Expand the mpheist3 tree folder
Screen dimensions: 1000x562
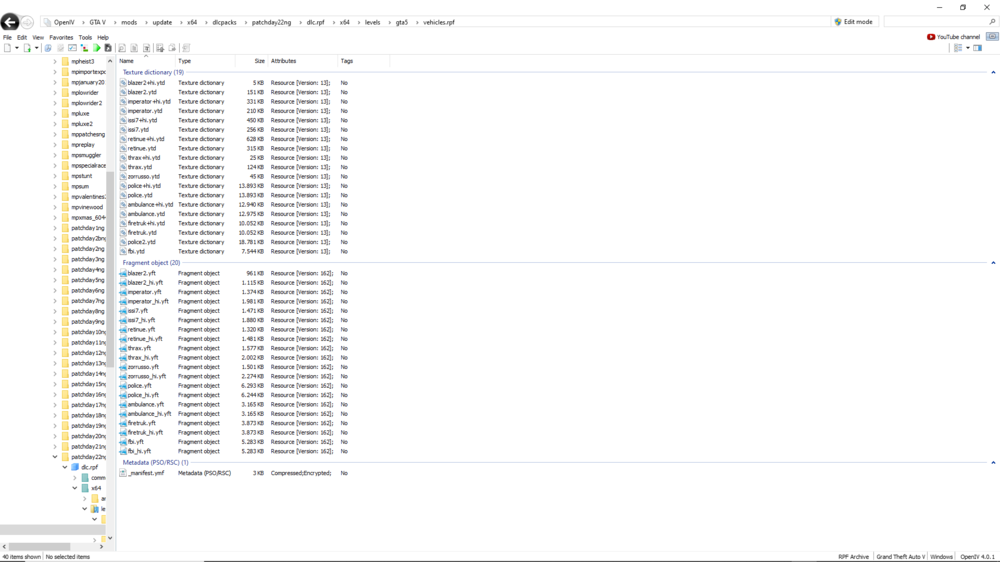[55, 62]
